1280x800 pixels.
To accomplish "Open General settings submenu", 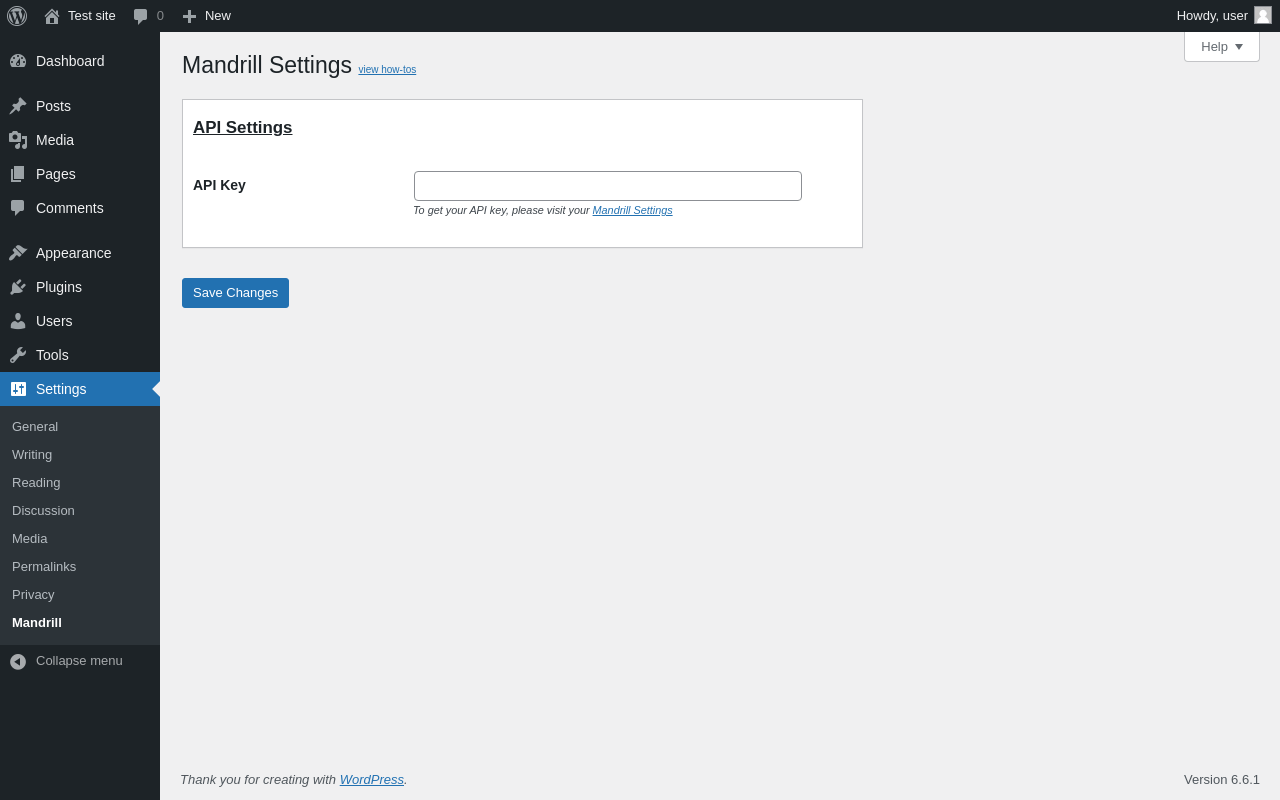I will coord(80,427).
